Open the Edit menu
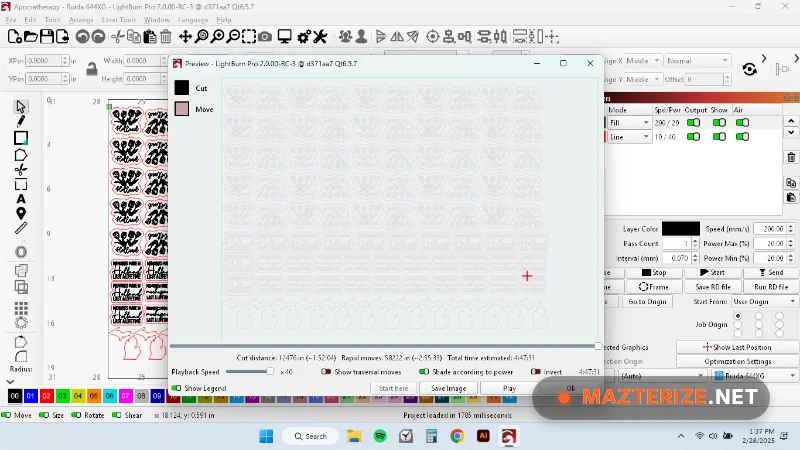Viewport: 800px width, 450px height. point(30,20)
